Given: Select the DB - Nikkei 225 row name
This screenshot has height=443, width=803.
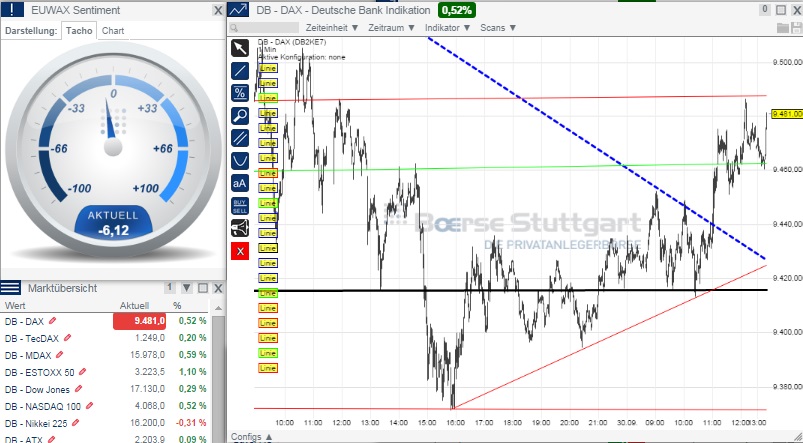Looking at the screenshot, I should [x=36, y=423].
